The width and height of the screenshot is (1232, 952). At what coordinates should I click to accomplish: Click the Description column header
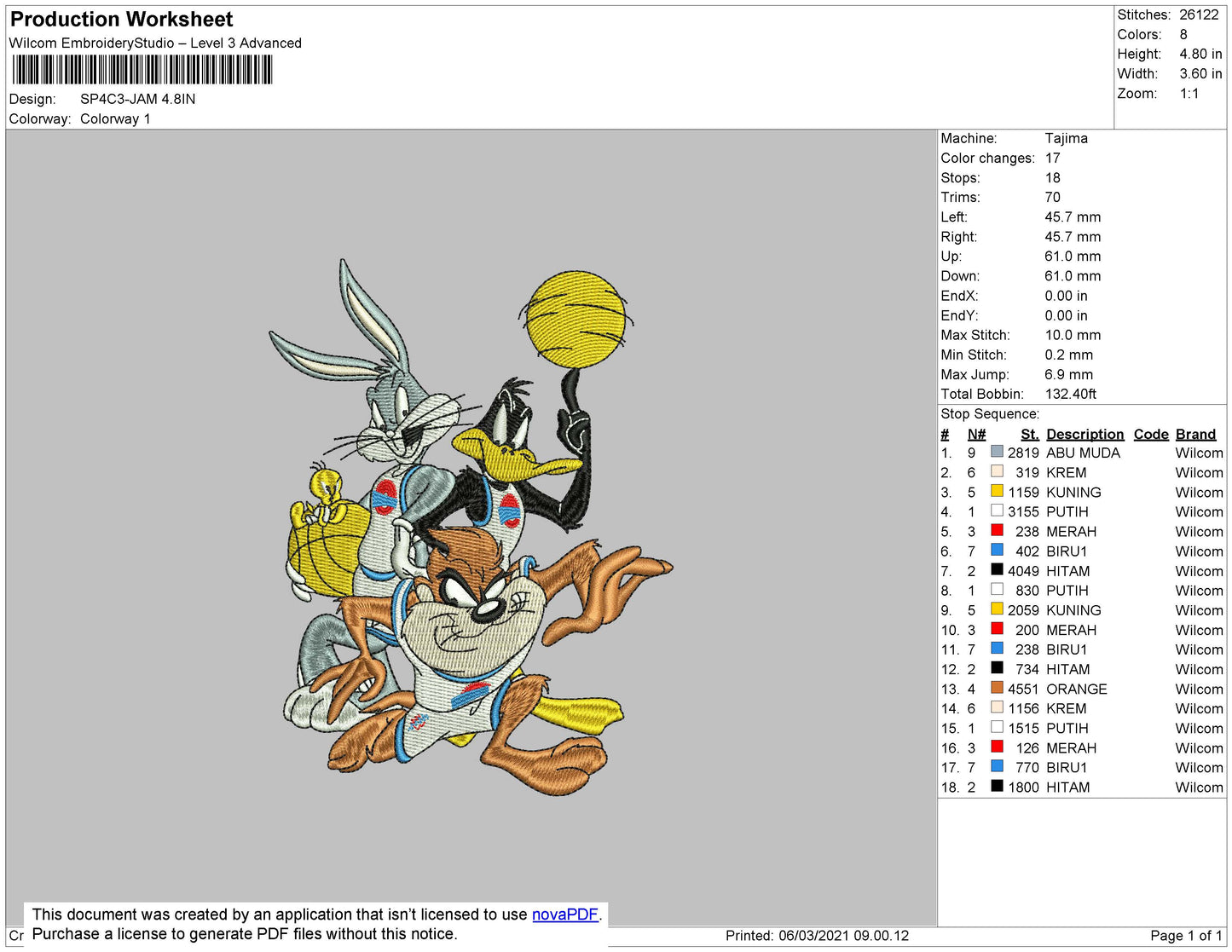pyautogui.click(x=1085, y=434)
